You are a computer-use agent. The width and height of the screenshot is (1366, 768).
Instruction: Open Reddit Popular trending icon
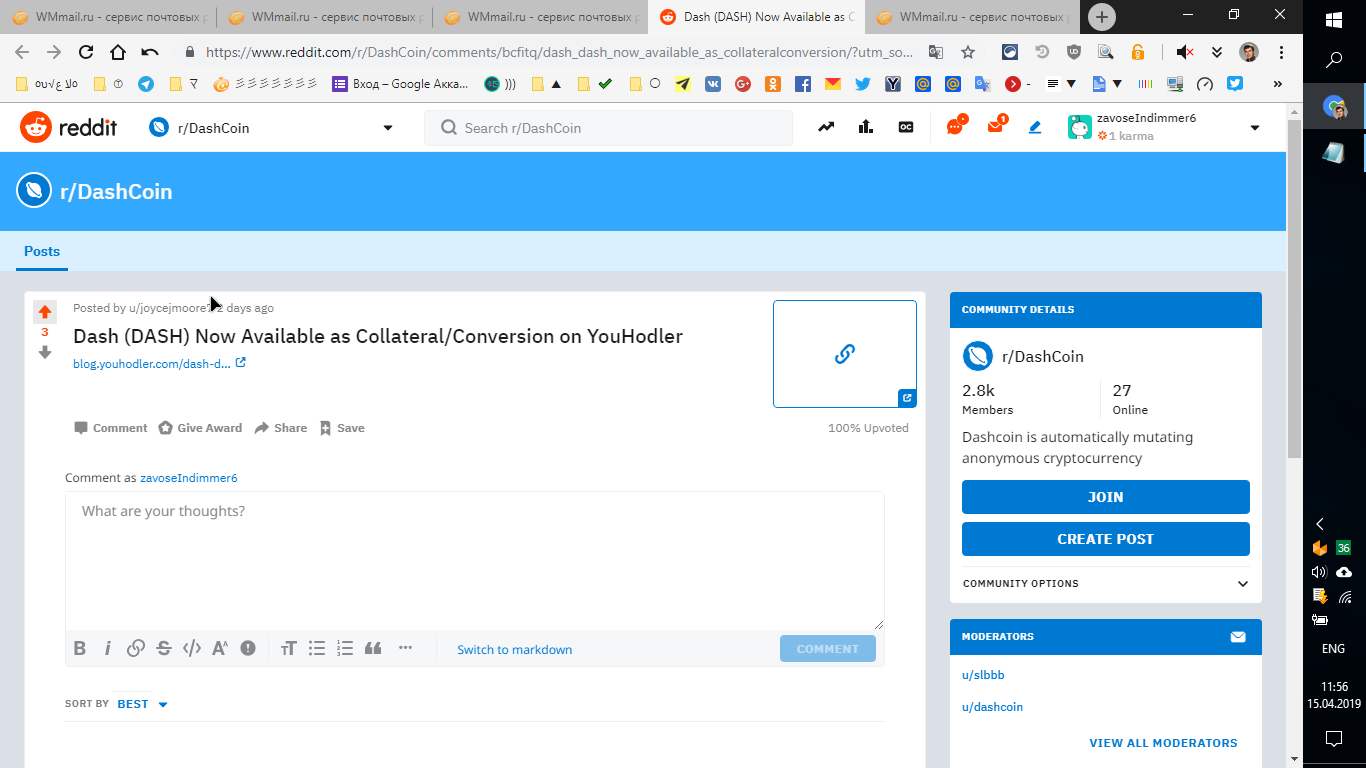point(826,127)
